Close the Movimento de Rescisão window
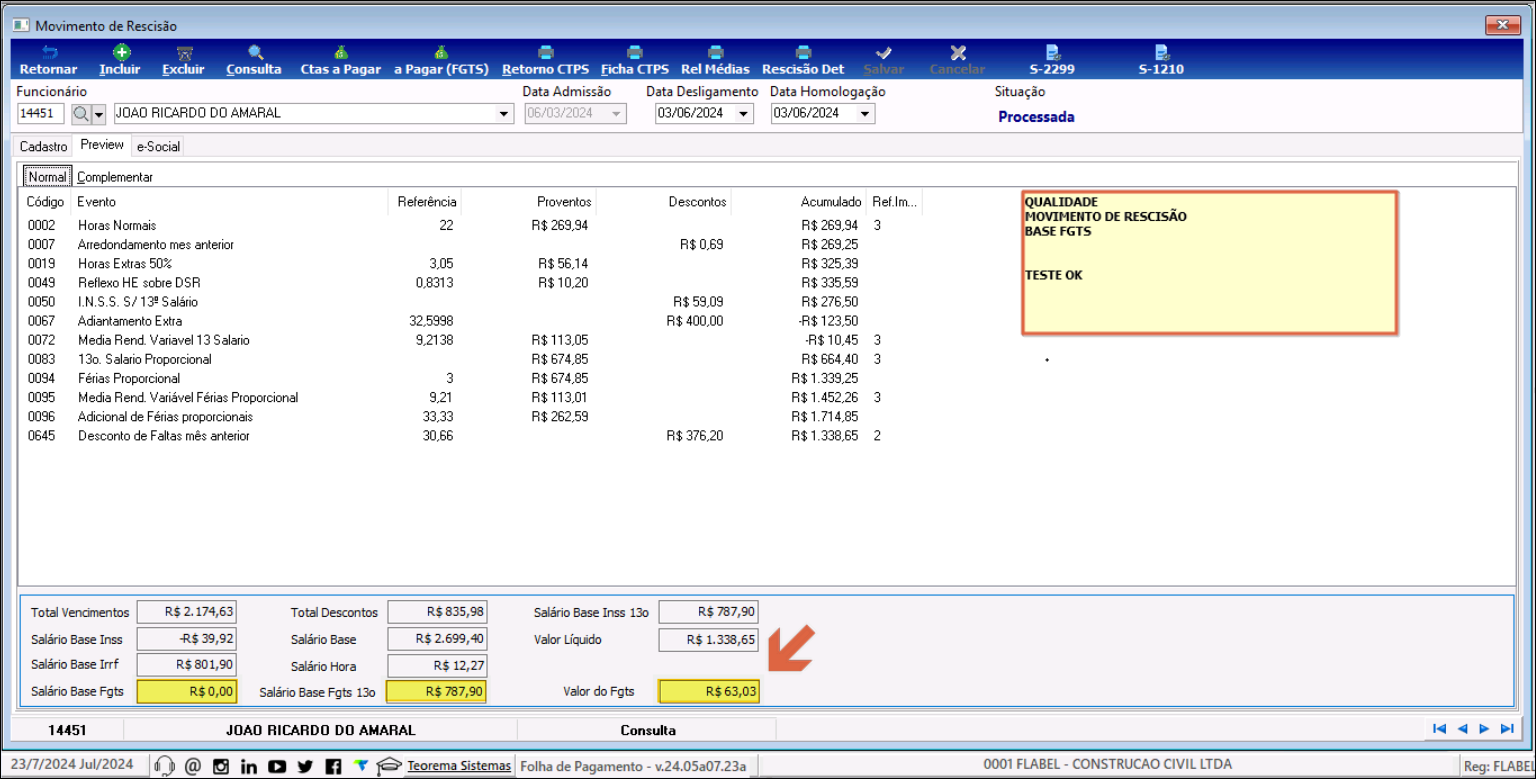This screenshot has width=1536, height=779. click(1502, 25)
